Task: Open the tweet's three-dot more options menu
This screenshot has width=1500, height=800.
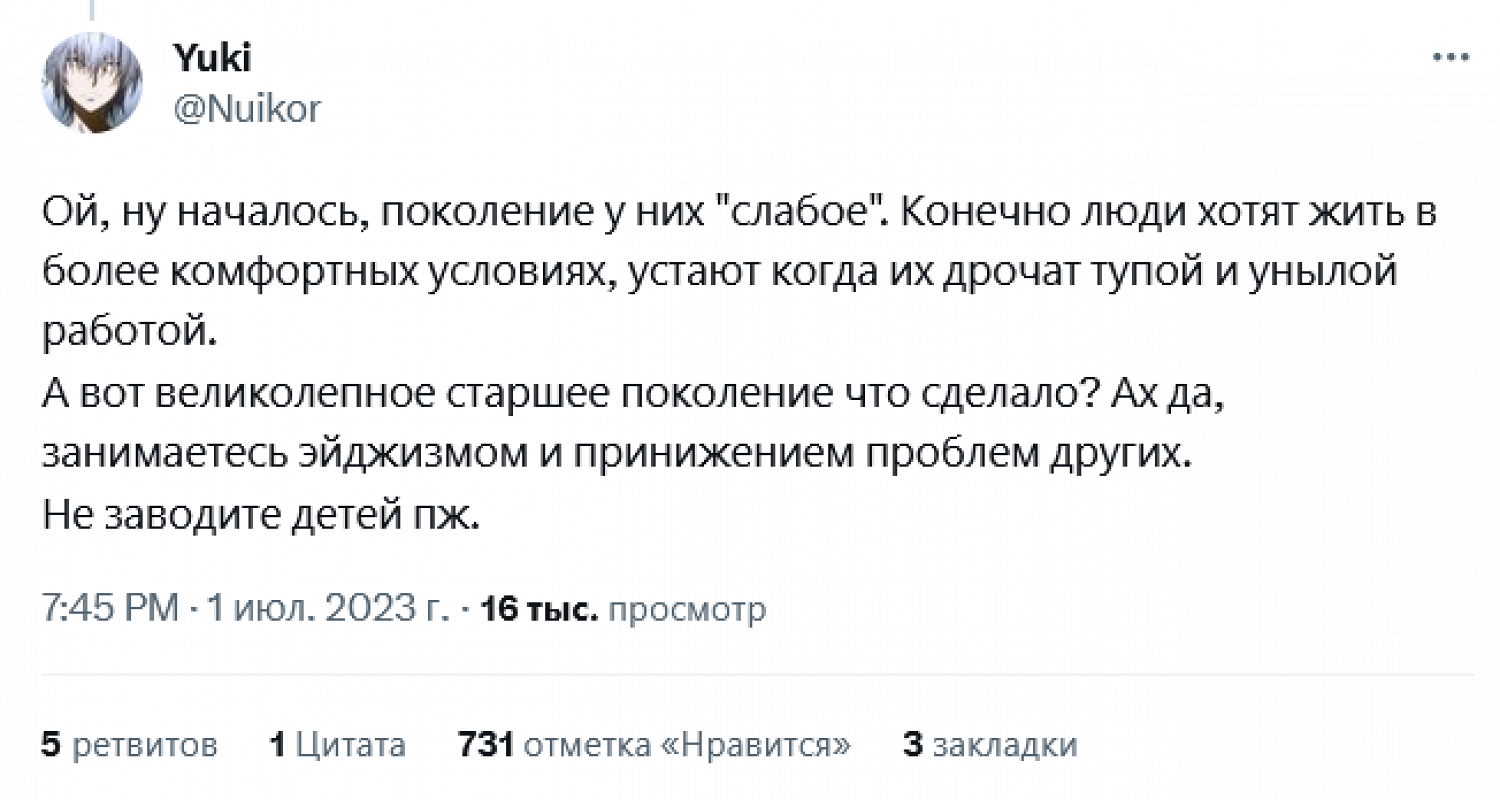Action: click(x=1451, y=57)
